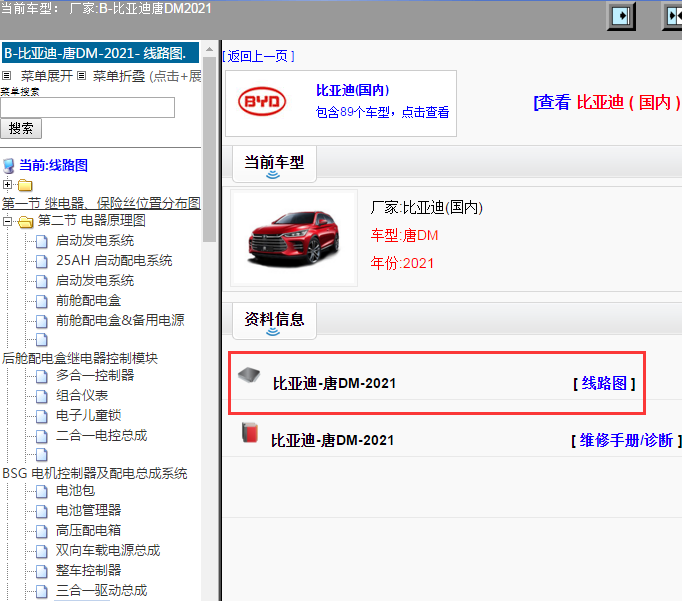The image size is (682, 601).
Task: Open 第一节 继电器、保险丝位置分布图 tree item
Action: (101, 203)
